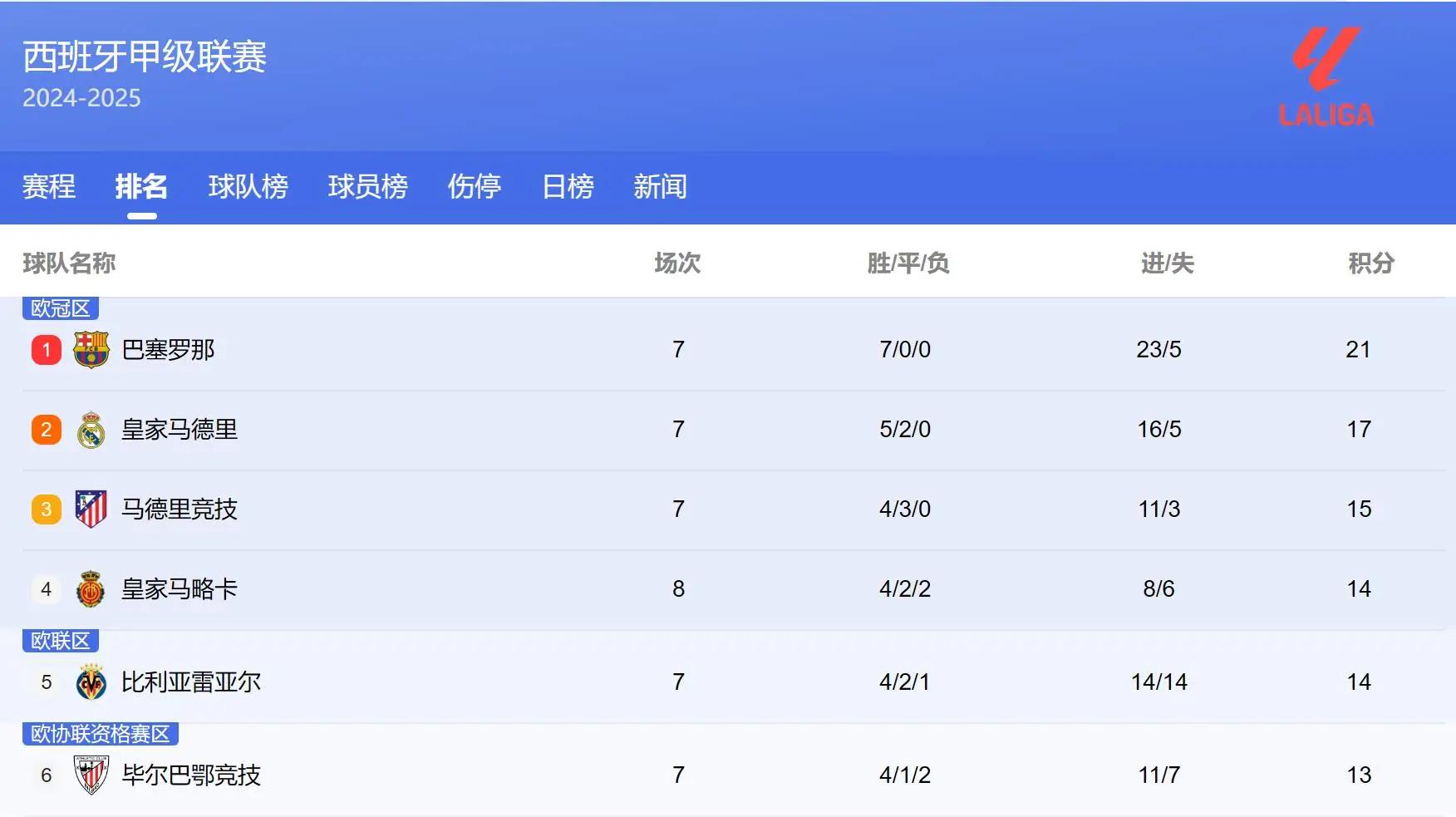1456x817 pixels.
Task: Click Barcelona's 23/5 goals value
Action: (x=1158, y=350)
